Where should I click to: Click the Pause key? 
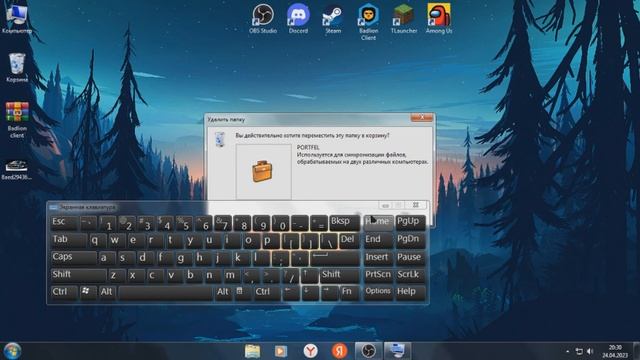pyautogui.click(x=410, y=258)
